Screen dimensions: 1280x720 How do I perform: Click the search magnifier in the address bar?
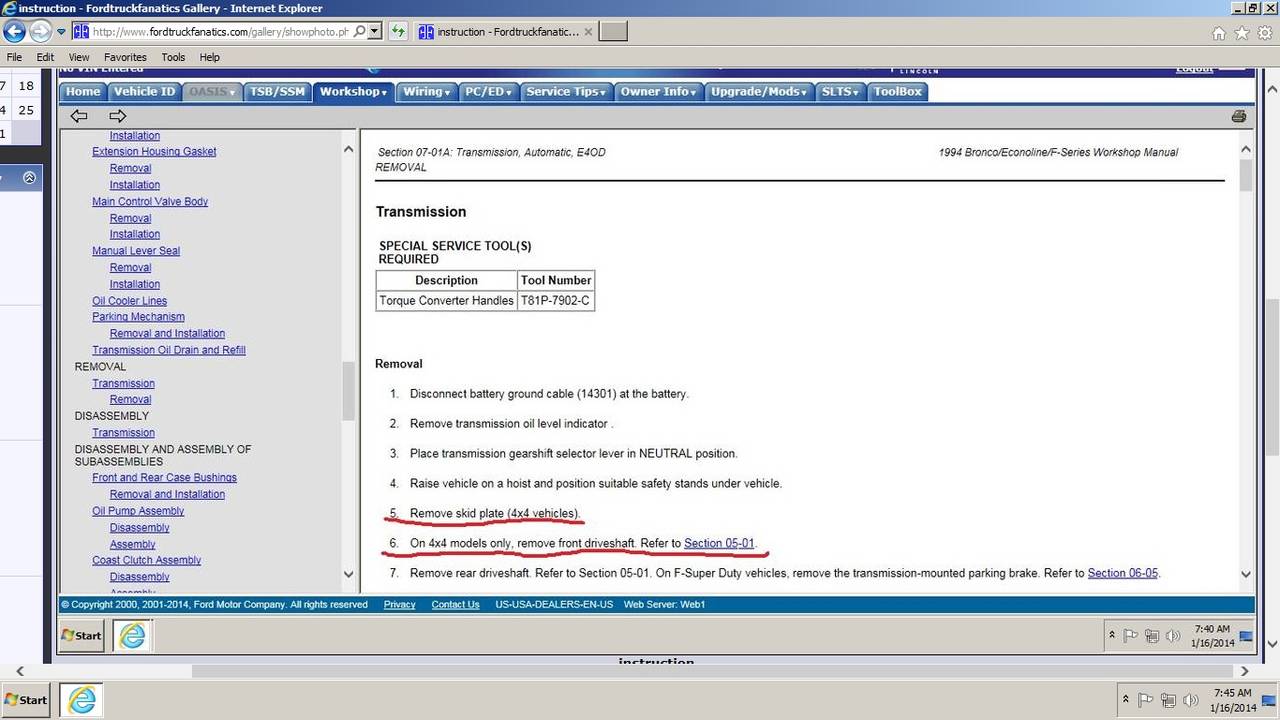pos(360,31)
